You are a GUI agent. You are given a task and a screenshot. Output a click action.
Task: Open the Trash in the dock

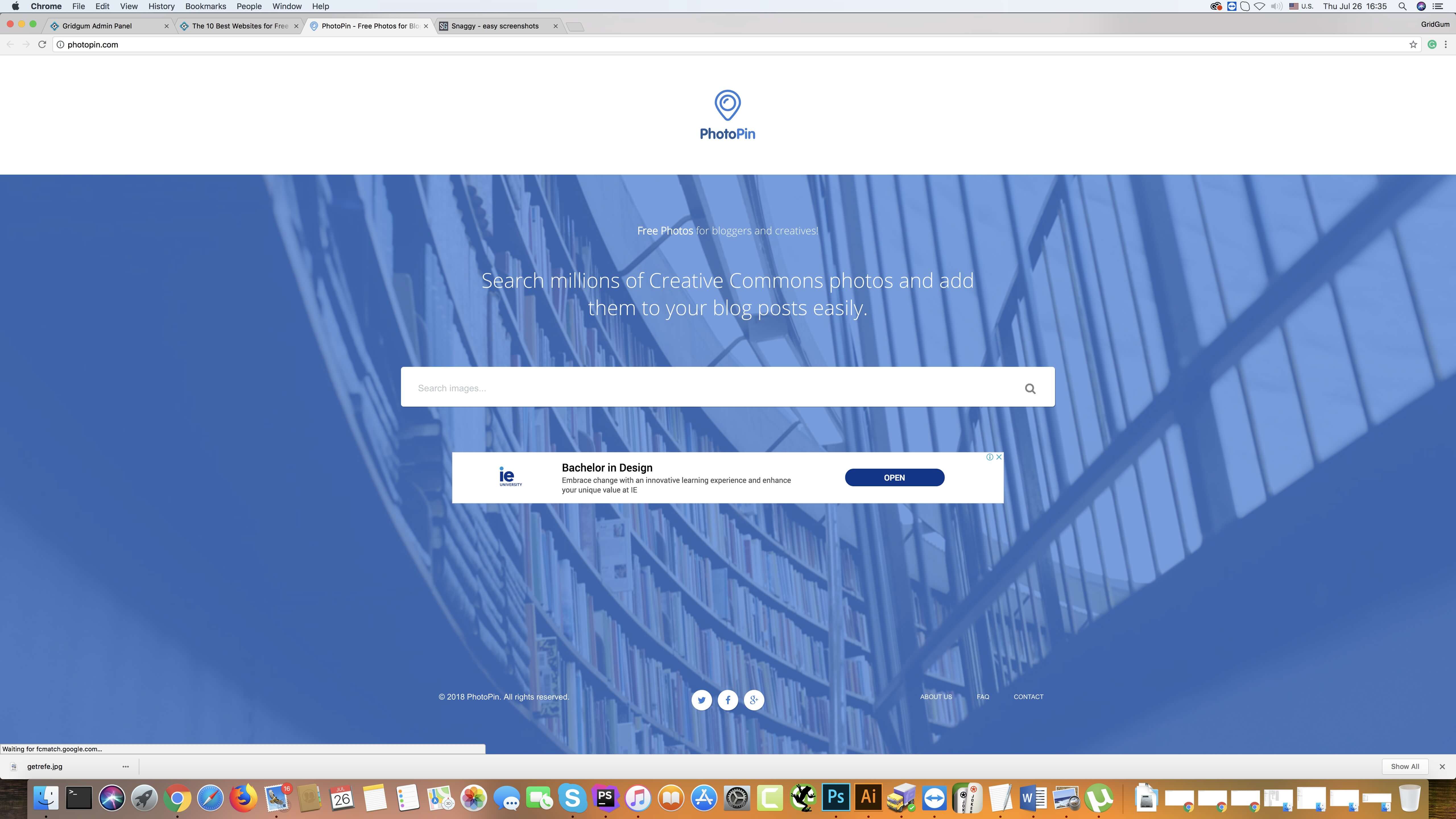1410,798
